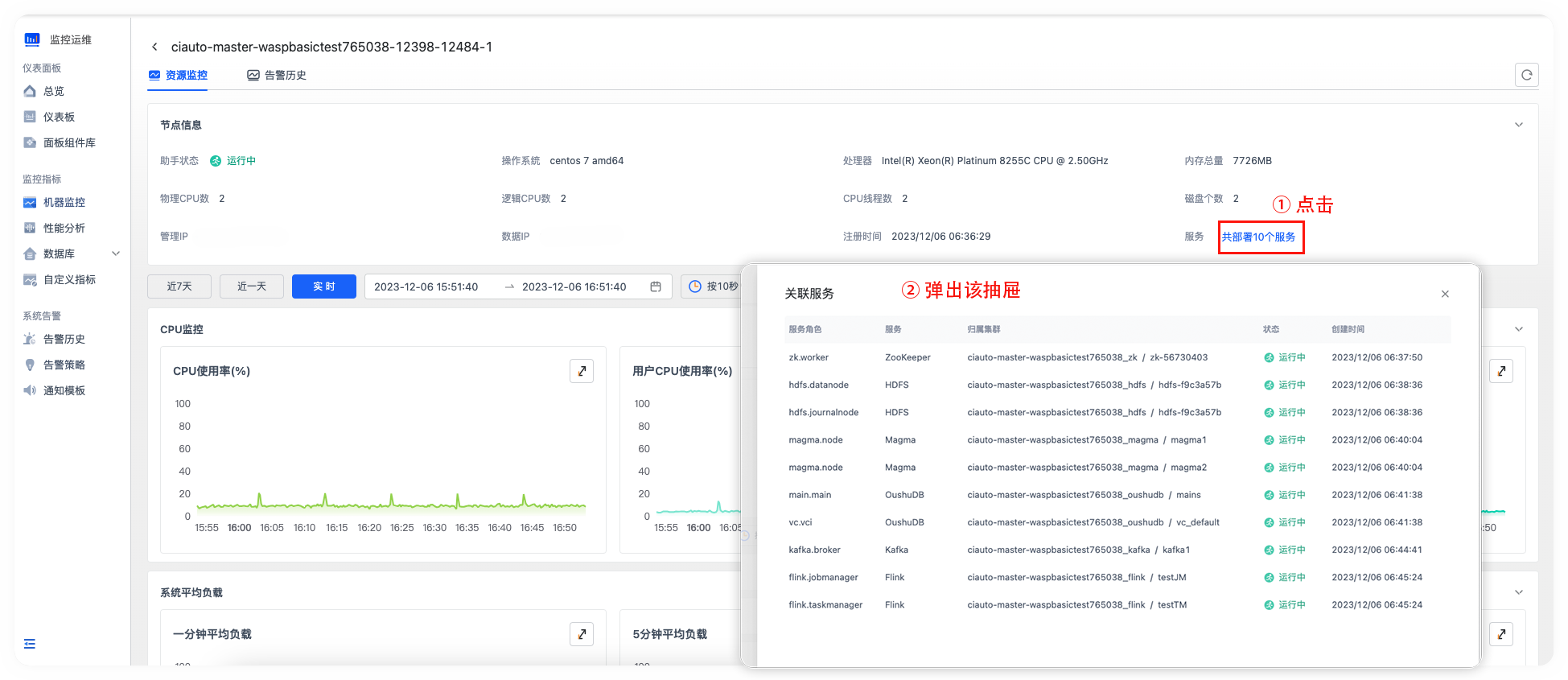Collapse the 系统平均负载 section chevron
Viewport: 1568px width, 680px height.
coord(1519,592)
